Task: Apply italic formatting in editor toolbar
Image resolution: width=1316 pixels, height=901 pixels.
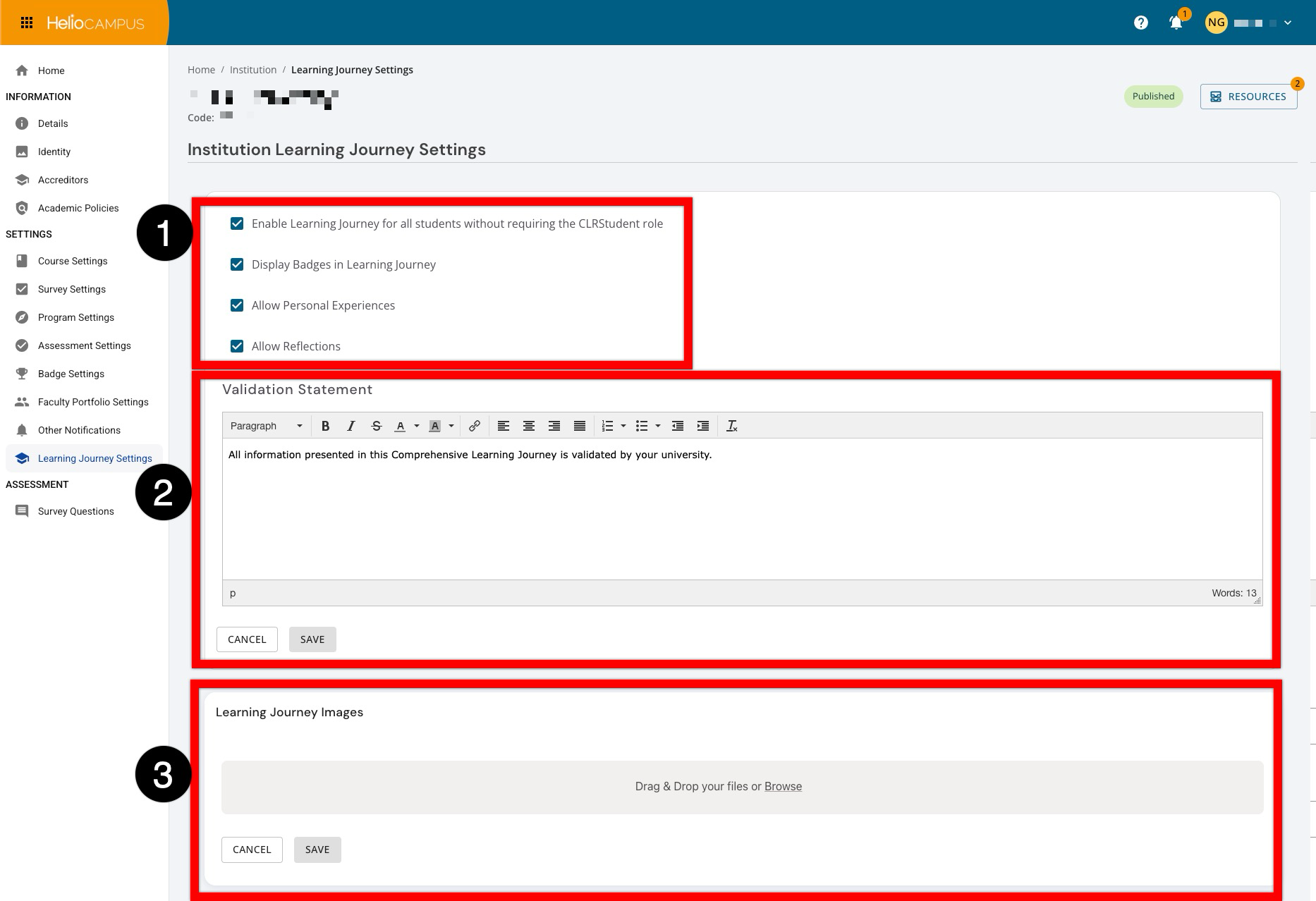Action: 351,426
